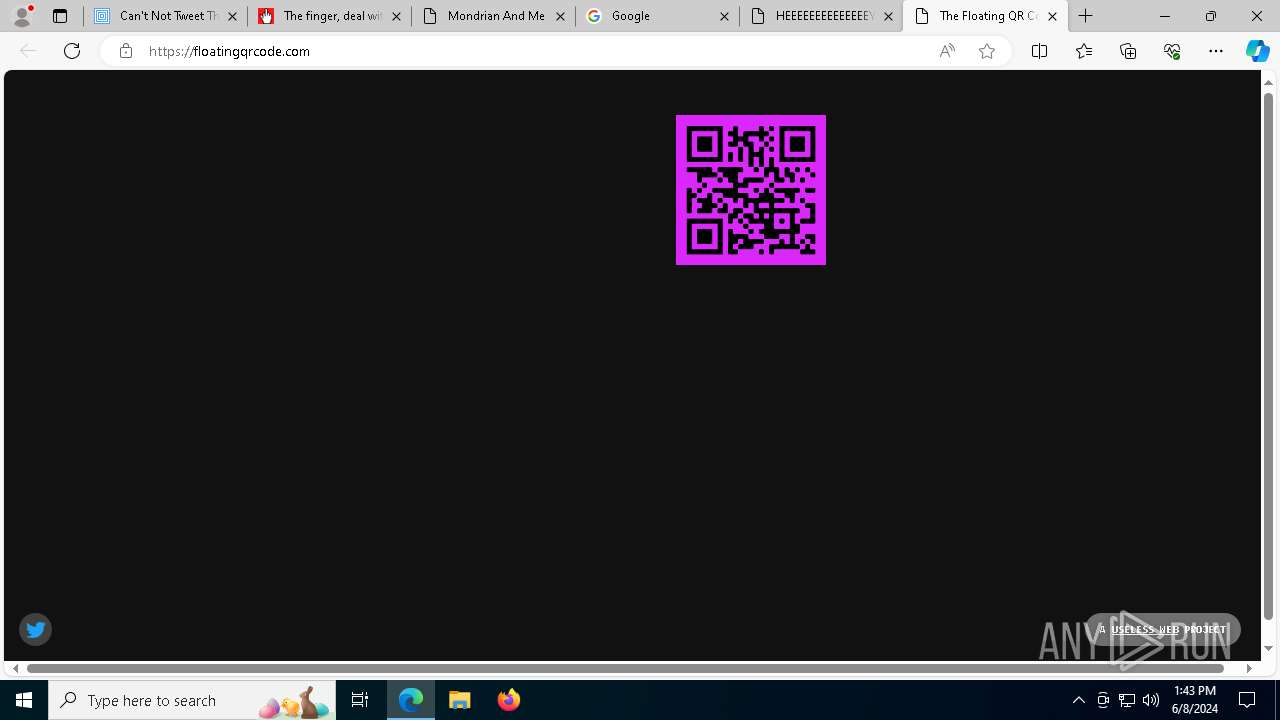Click the magenta floating QR code

pos(751,190)
